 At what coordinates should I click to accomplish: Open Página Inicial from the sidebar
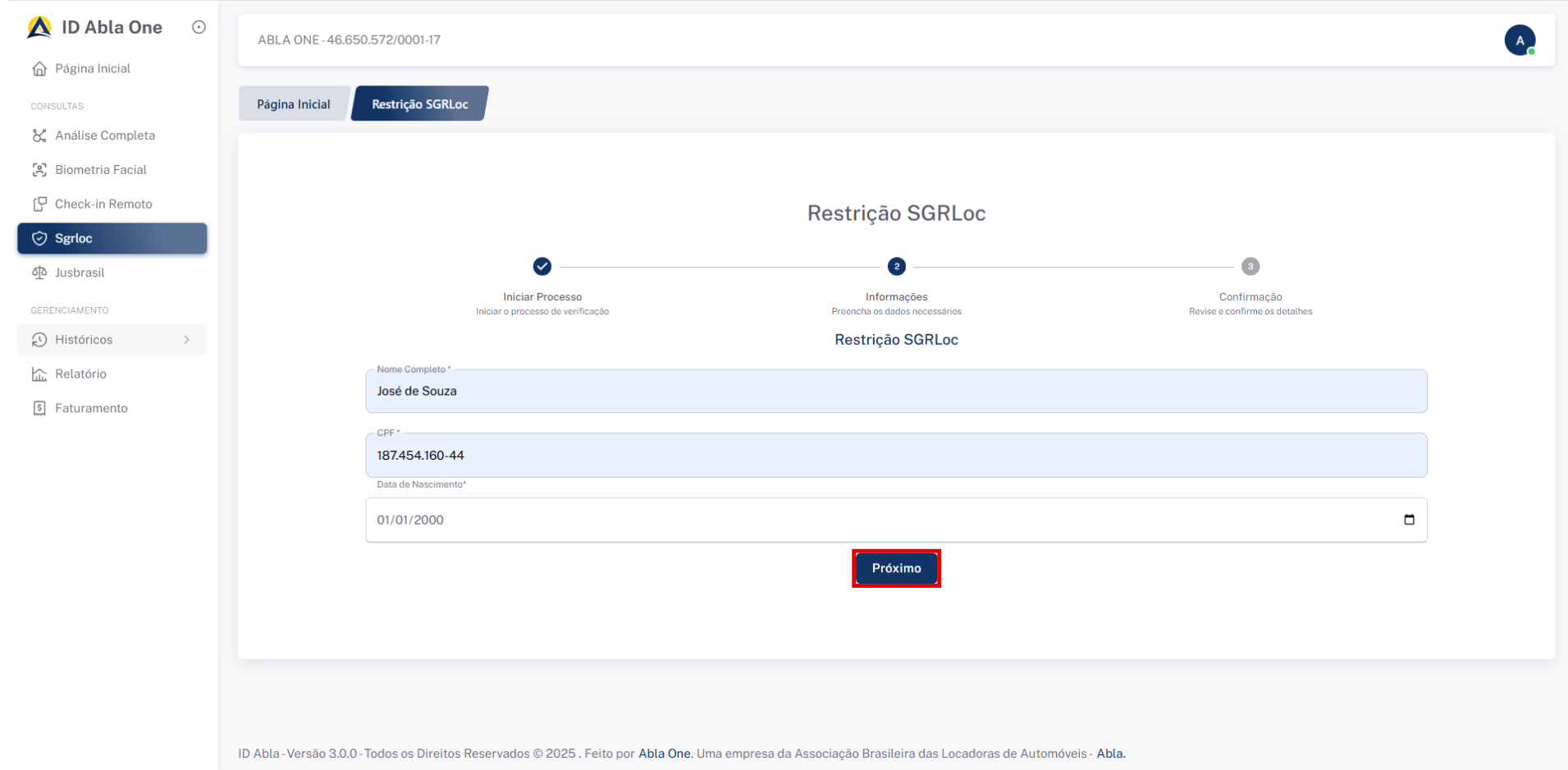92,69
